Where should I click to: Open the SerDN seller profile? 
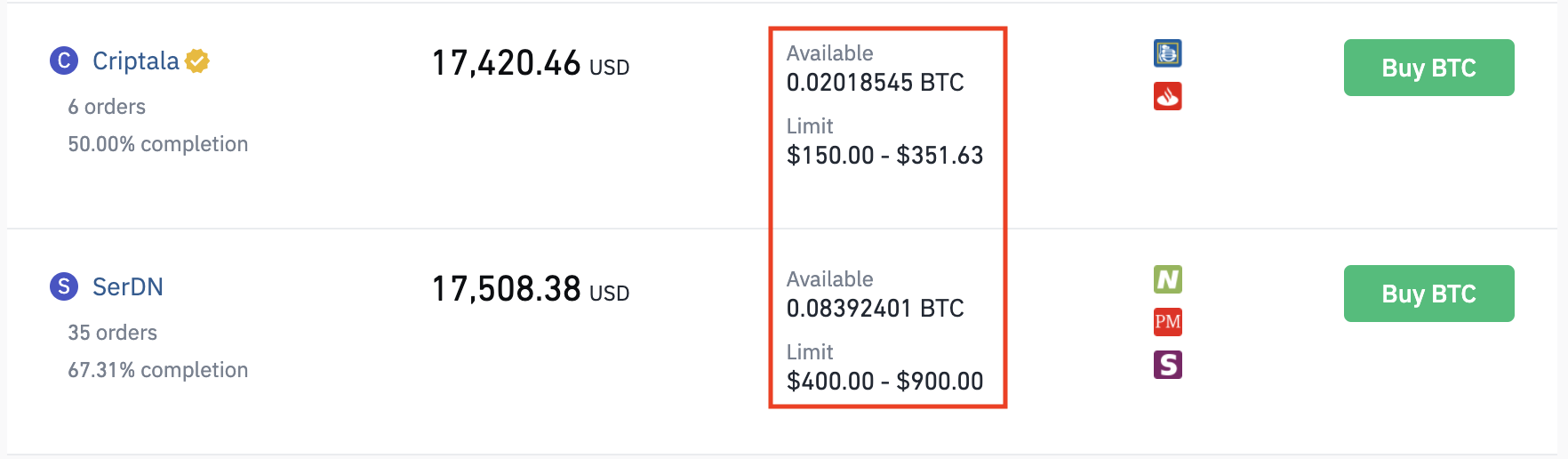128,286
